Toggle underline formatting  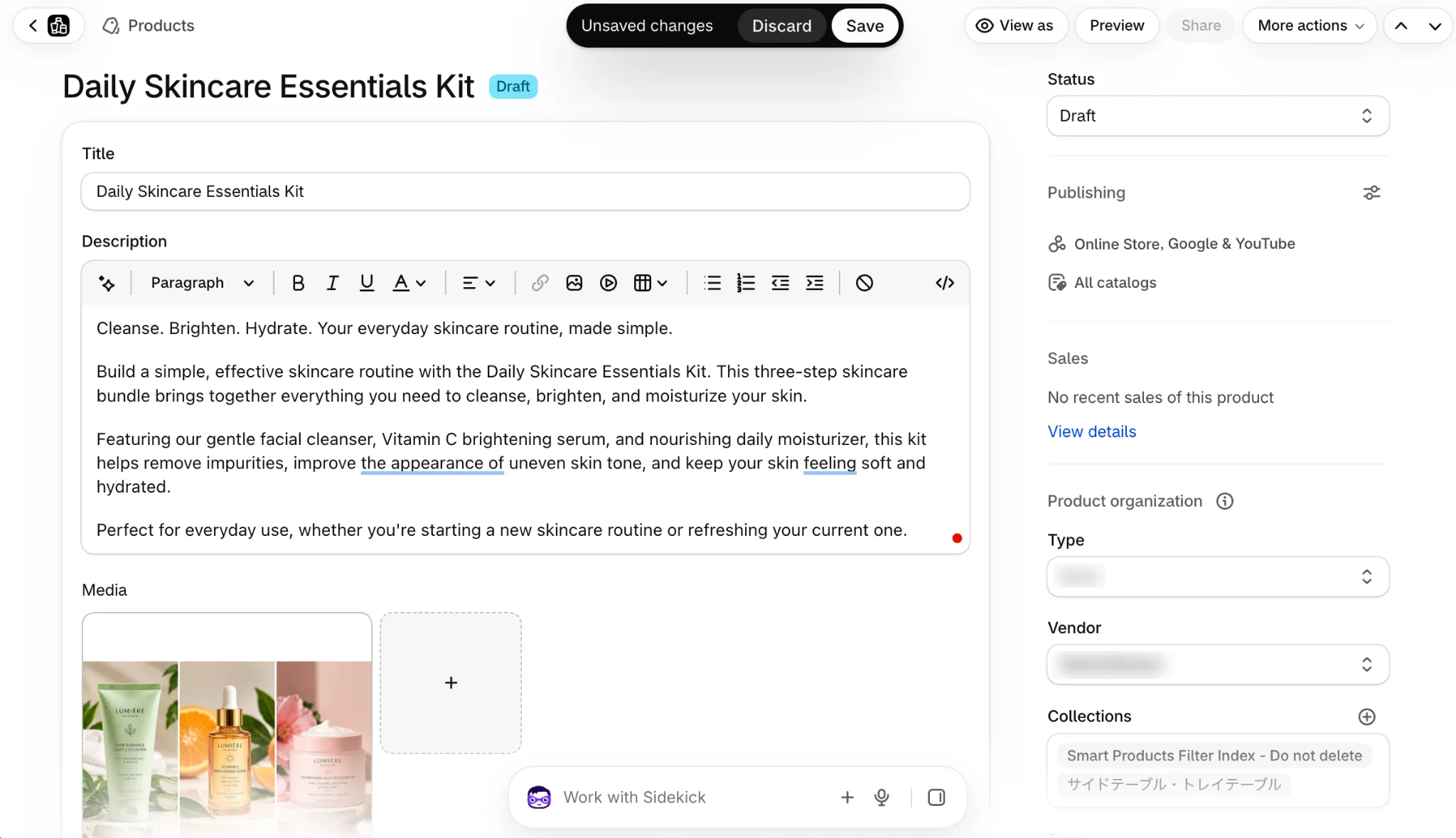click(366, 283)
